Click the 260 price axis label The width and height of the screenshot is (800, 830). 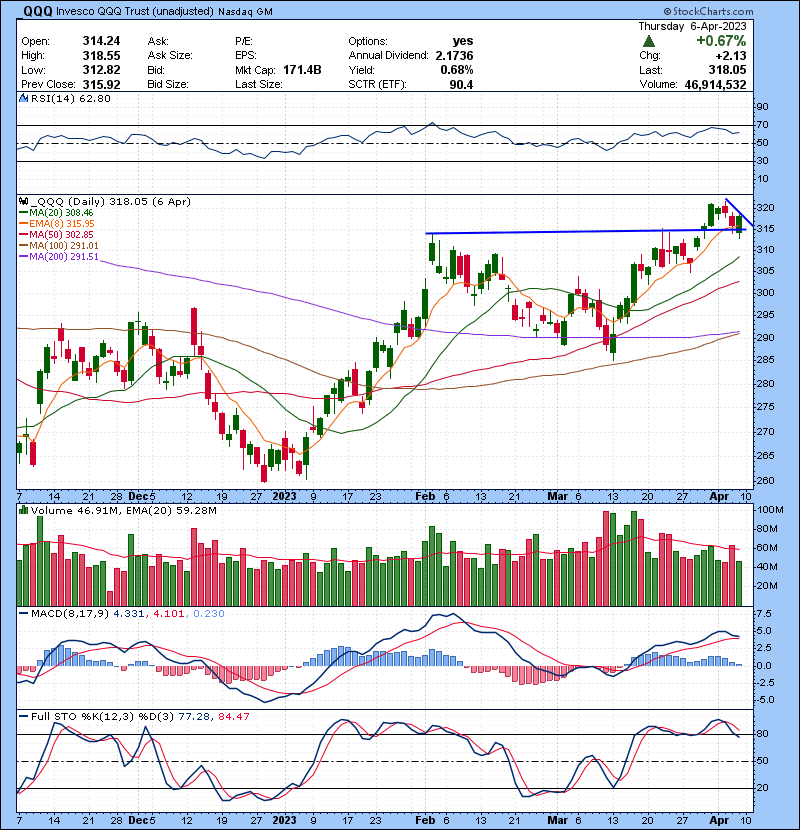(765, 481)
